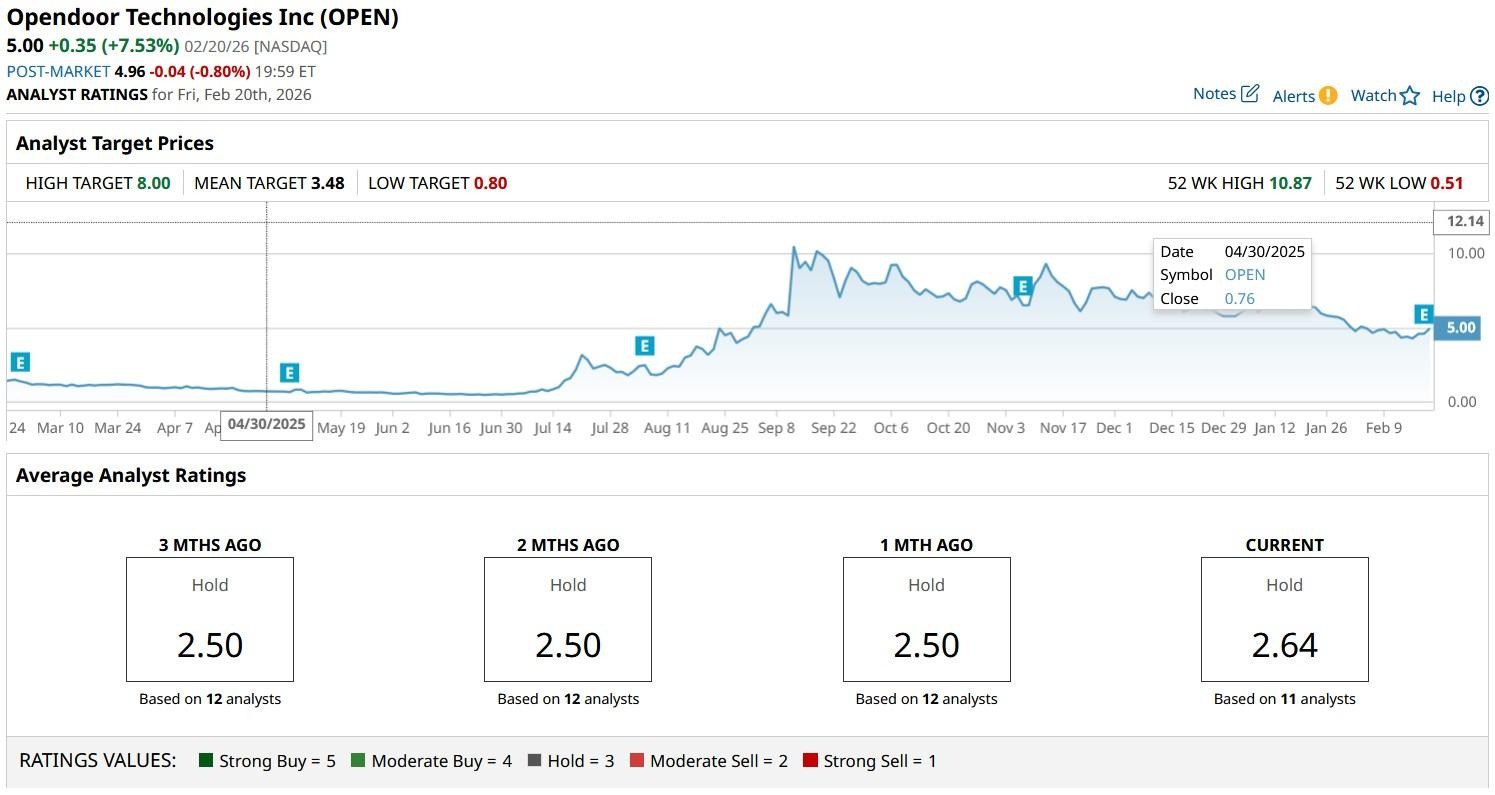The image size is (1495, 795).
Task: Select the CURRENT rating box showing 2.64
Action: [1285, 620]
